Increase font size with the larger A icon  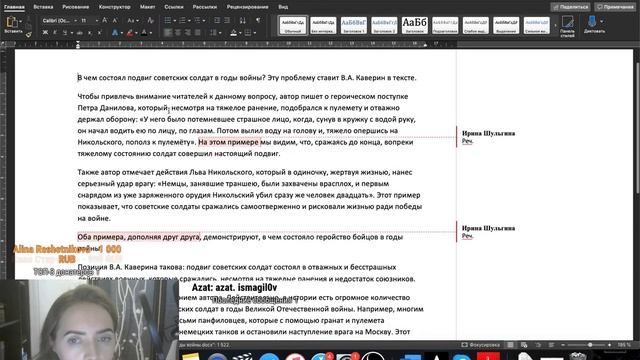click(x=105, y=20)
